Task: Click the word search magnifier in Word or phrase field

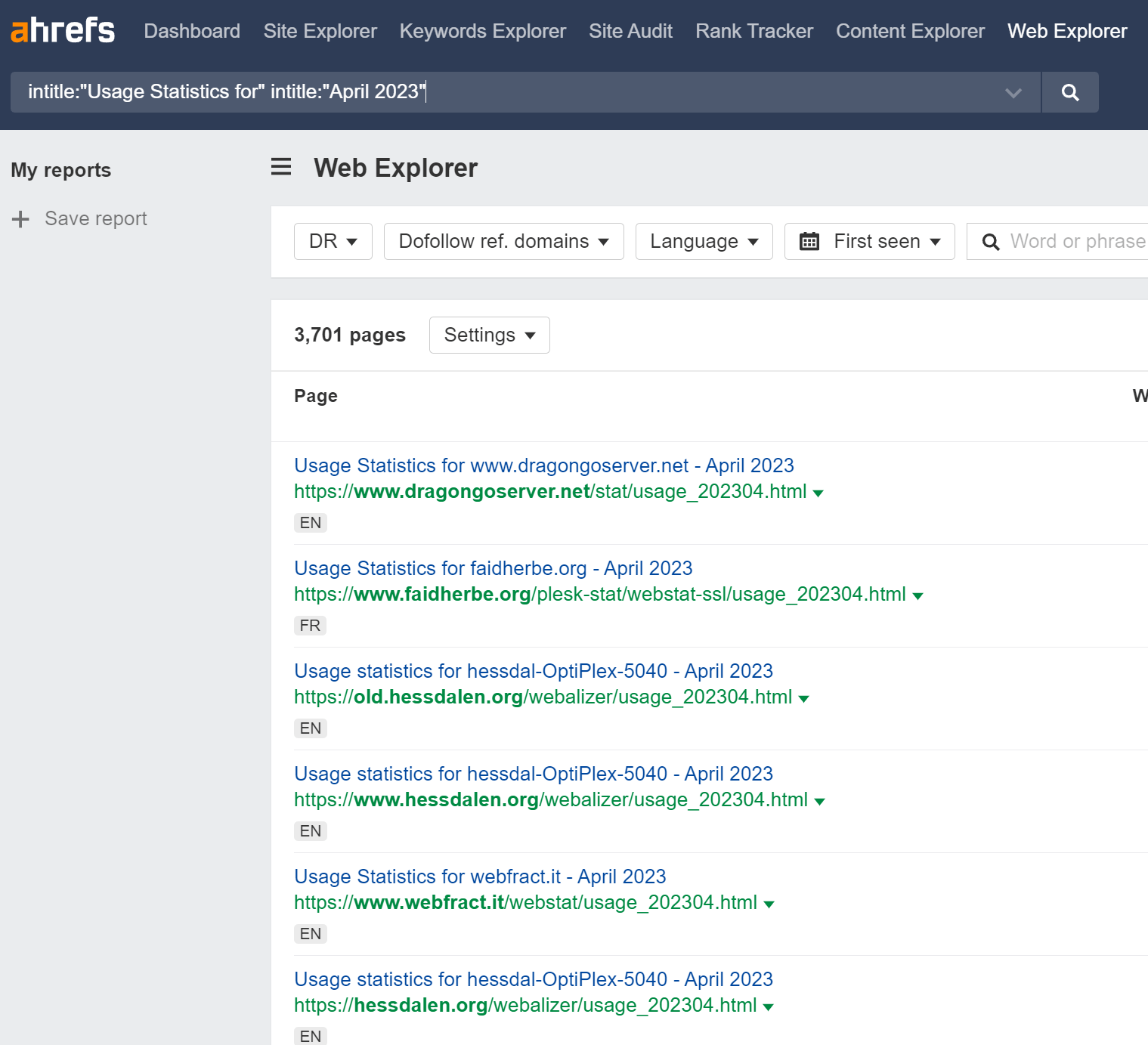Action: [x=991, y=241]
